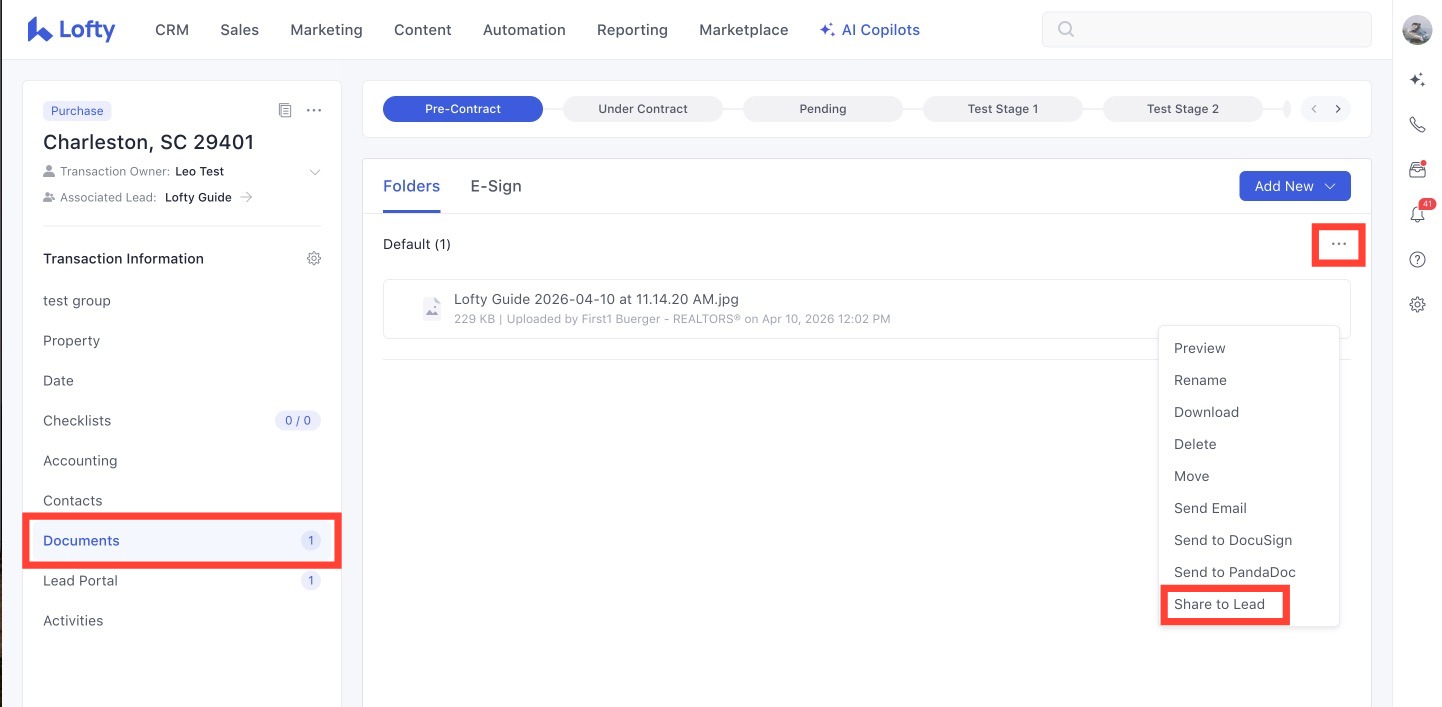Click the Lofty logo

pos(71,30)
